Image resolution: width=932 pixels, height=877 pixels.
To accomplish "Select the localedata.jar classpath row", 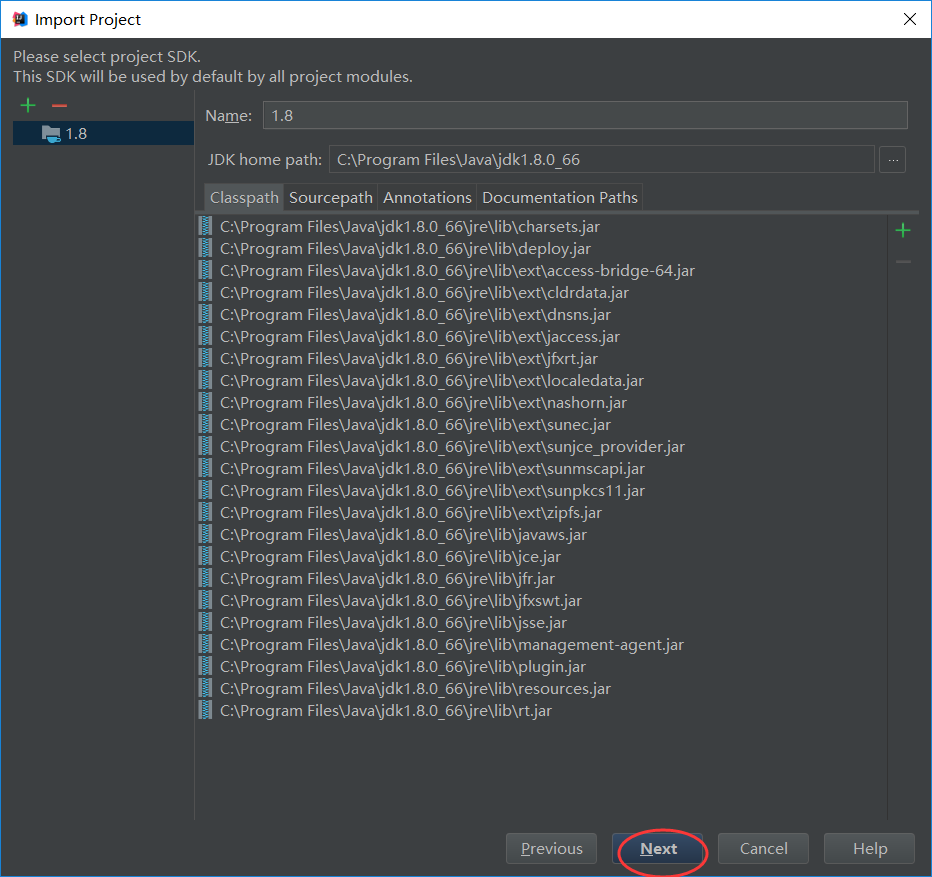I will point(542,381).
